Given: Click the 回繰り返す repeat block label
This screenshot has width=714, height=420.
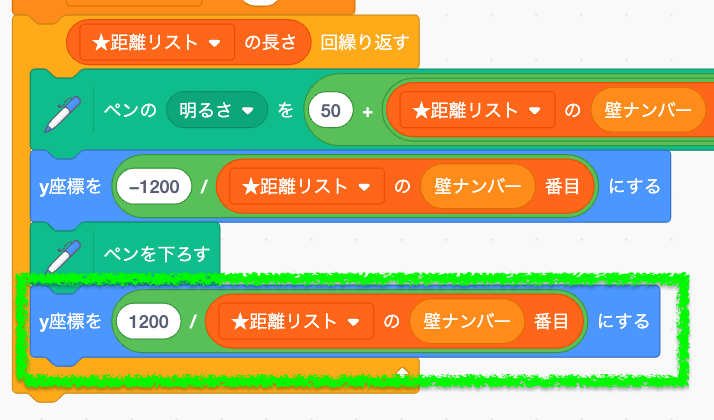Looking at the screenshot, I should click(364, 43).
